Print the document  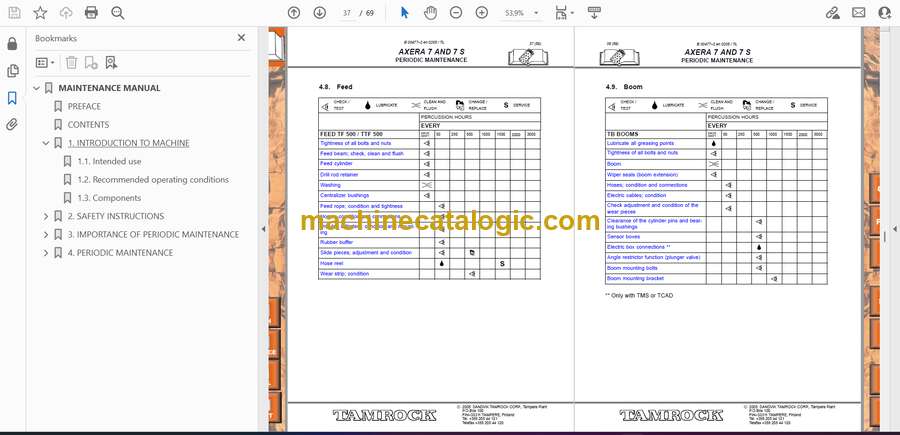pos(91,13)
